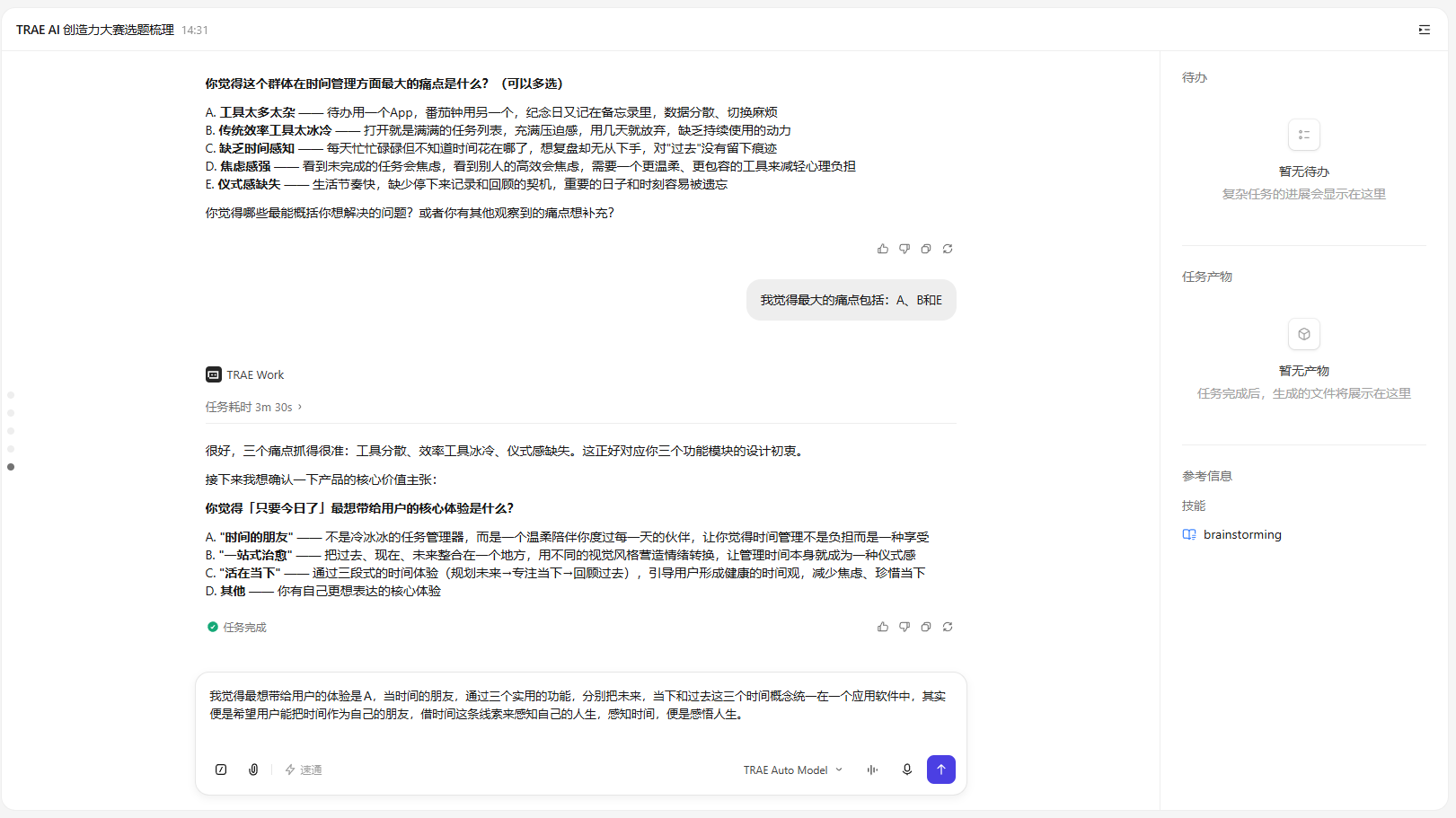Jump to third conversation navigation dot
Viewport: 1456px width, 818px height.
pyautogui.click(x=11, y=431)
